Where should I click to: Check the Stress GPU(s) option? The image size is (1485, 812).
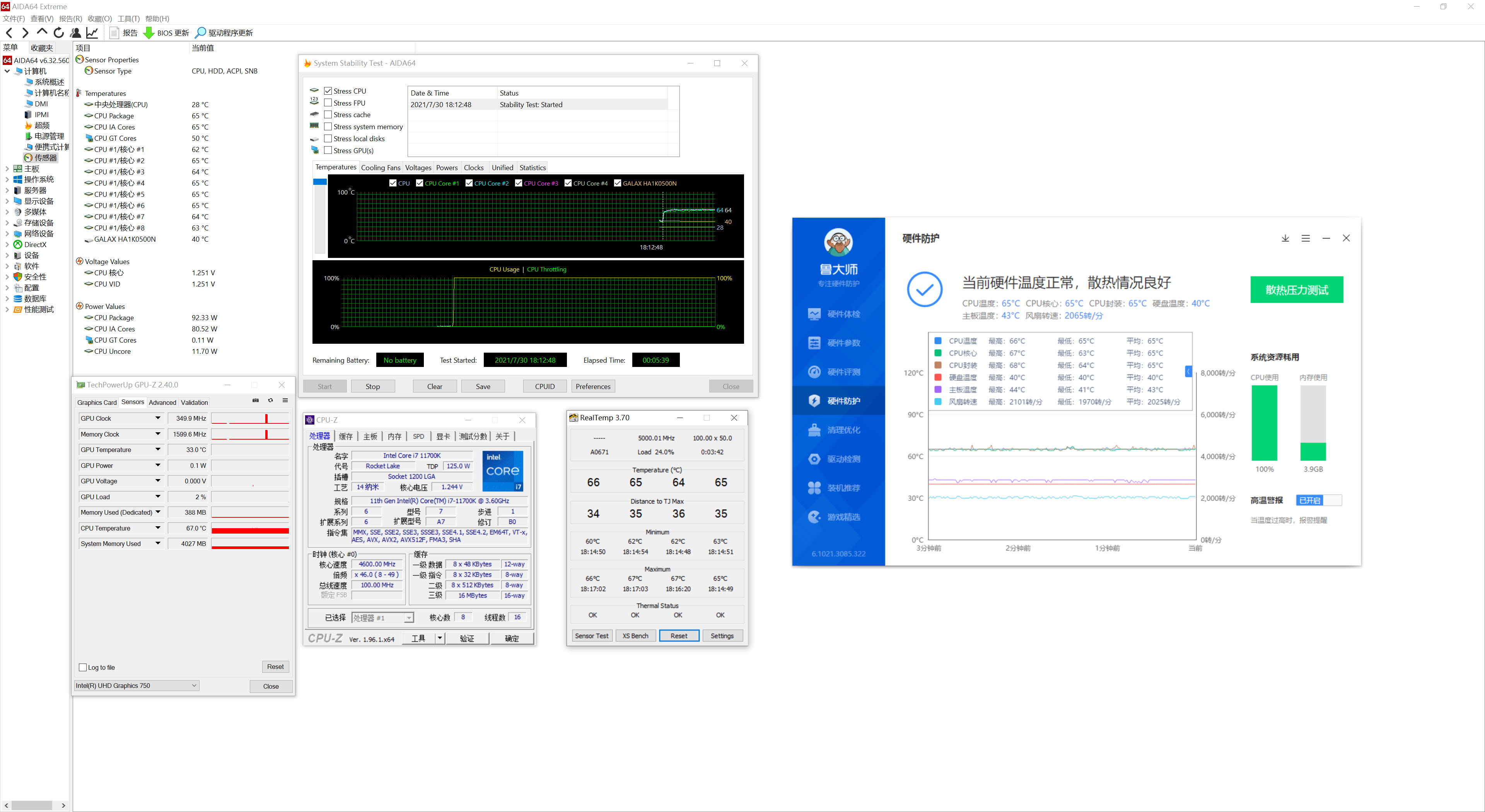[328, 150]
